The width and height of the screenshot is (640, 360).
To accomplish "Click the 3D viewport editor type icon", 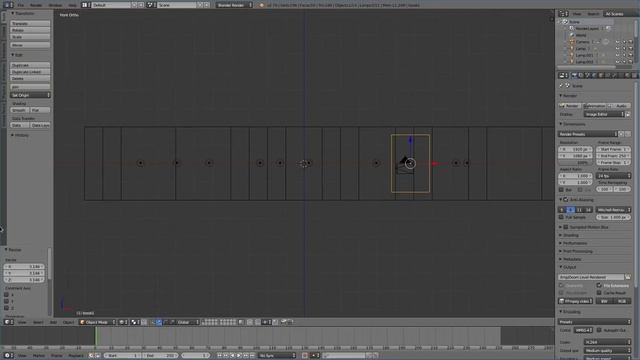I will pyautogui.click(x=8, y=322).
